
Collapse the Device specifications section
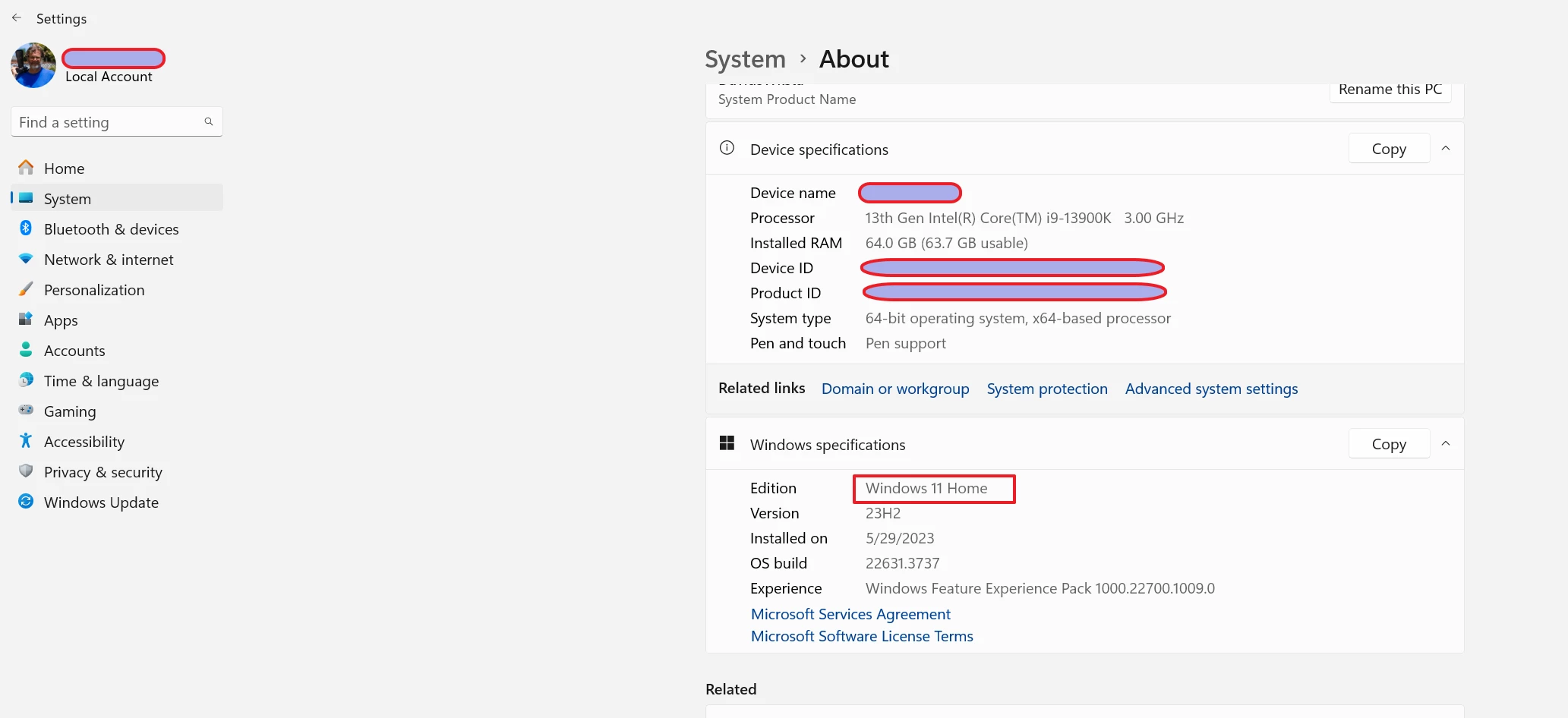click(x=1446, y=148)
